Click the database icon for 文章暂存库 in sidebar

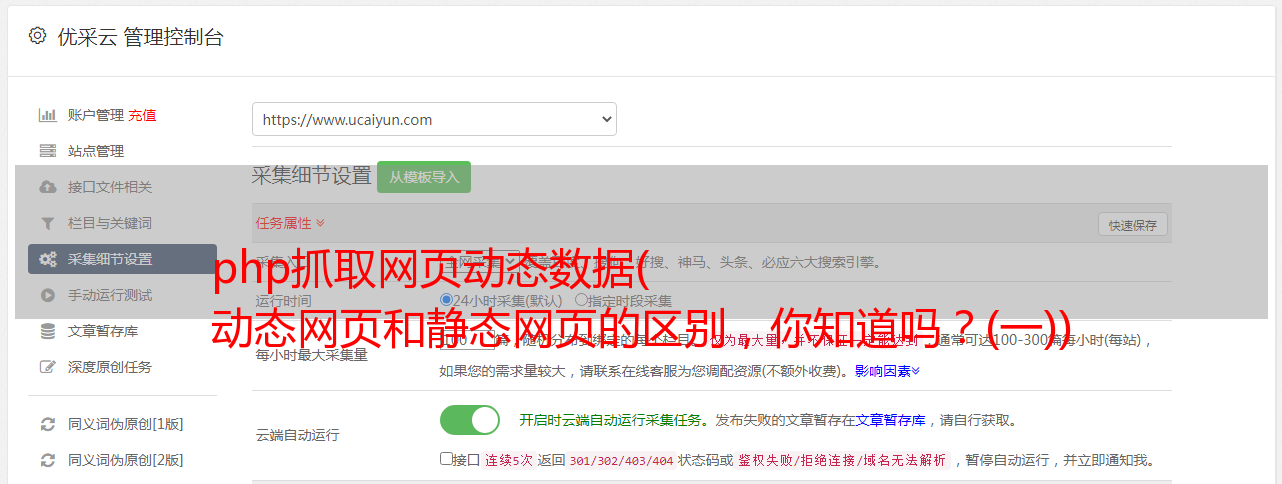(x=47, y=331)
